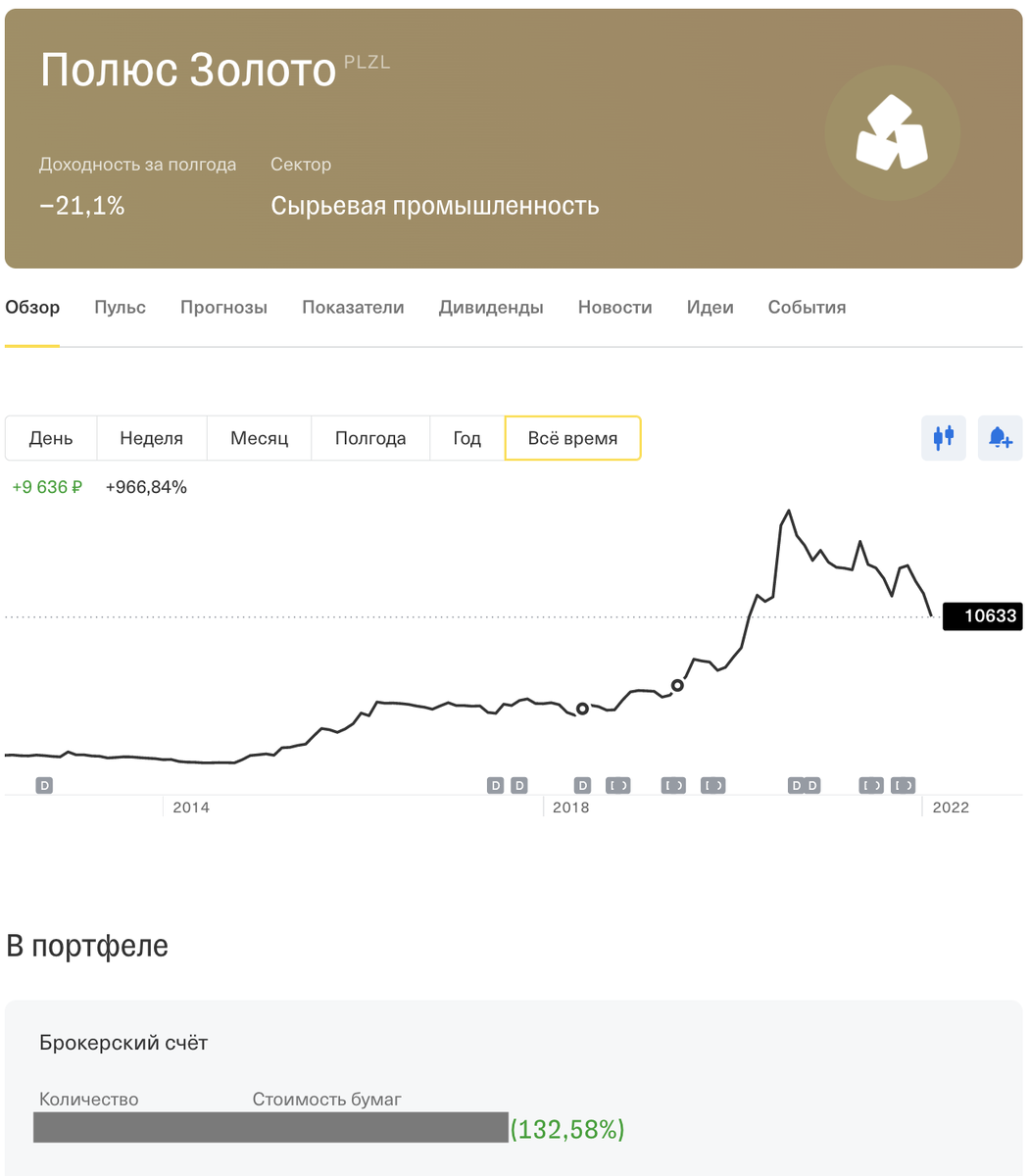Open the Новости section
Screen dimensions: 1029x1176
coord(614,307)
